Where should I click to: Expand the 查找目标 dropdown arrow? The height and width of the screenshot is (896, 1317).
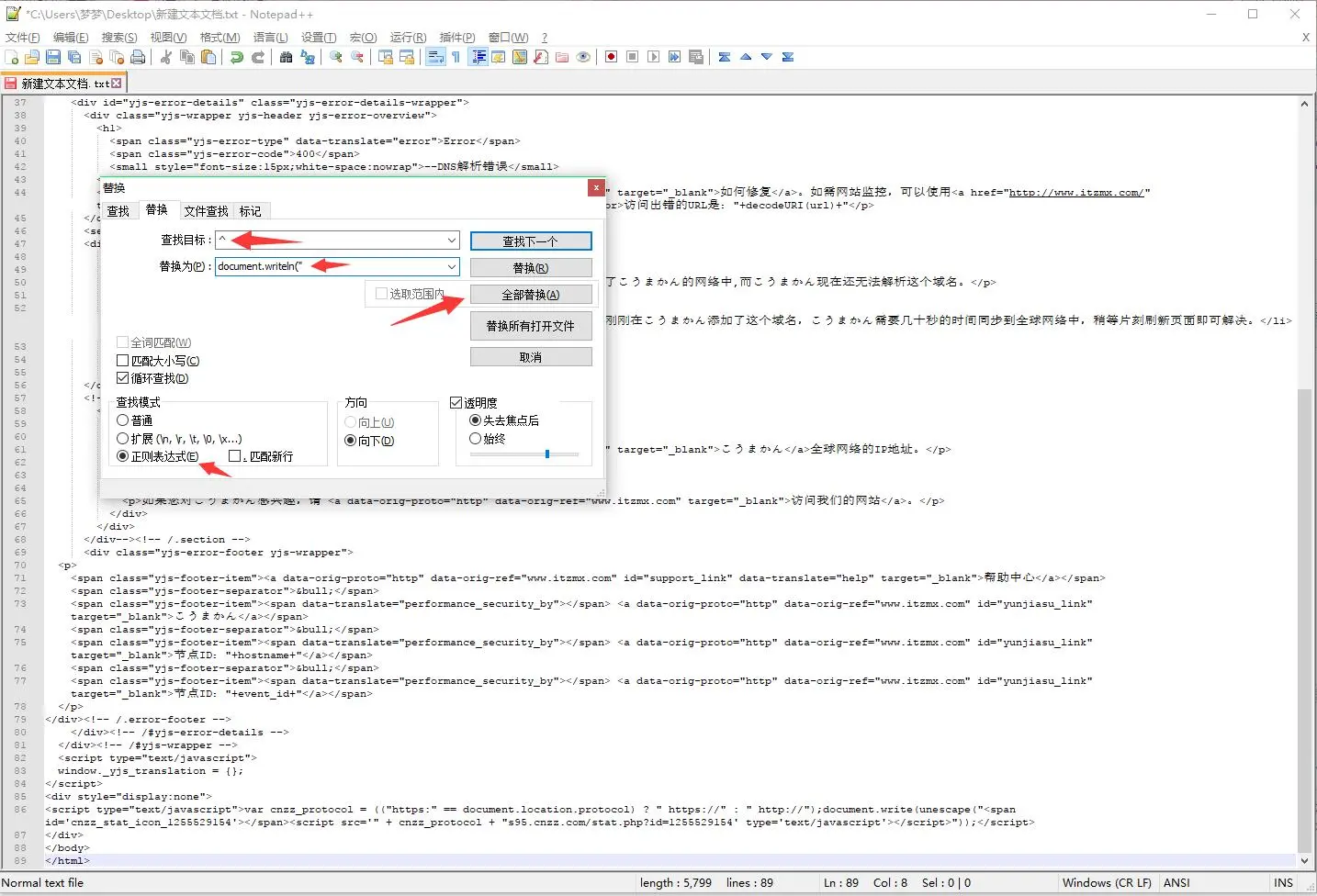pos(451,241)
